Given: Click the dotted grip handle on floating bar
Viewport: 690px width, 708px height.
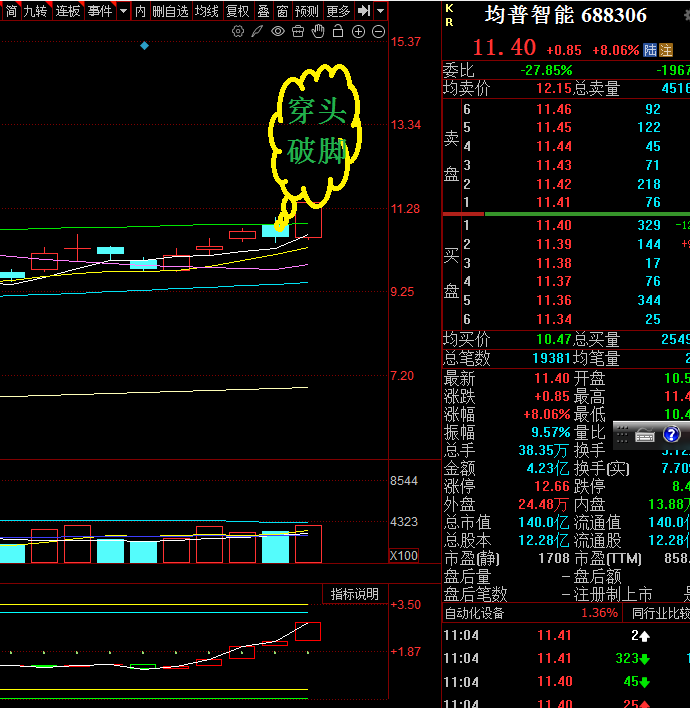Looking at the screenshot, I should click(622, 435).
